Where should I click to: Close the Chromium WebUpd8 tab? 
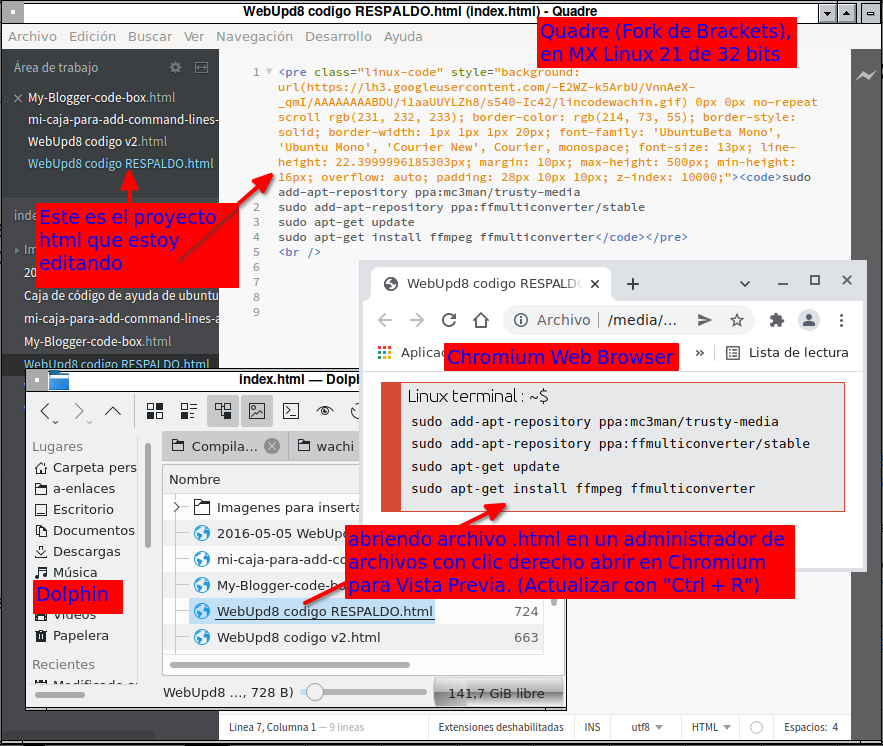pyautogui.click(x=595, y=284)
